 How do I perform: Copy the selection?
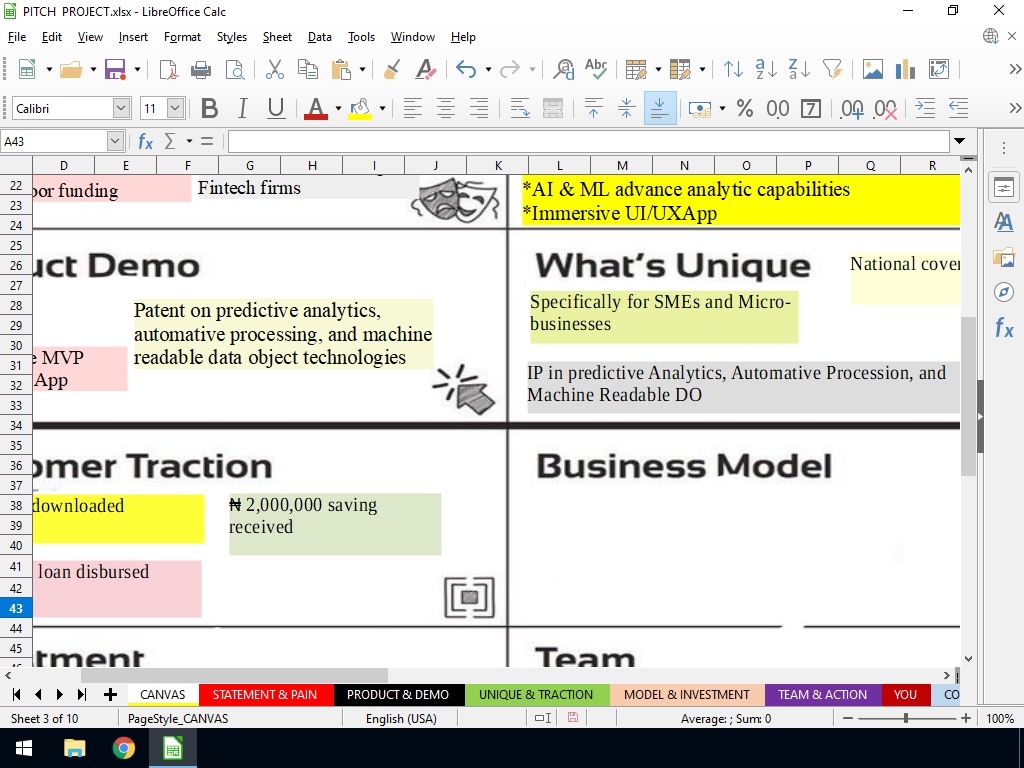tap(308, 69)
